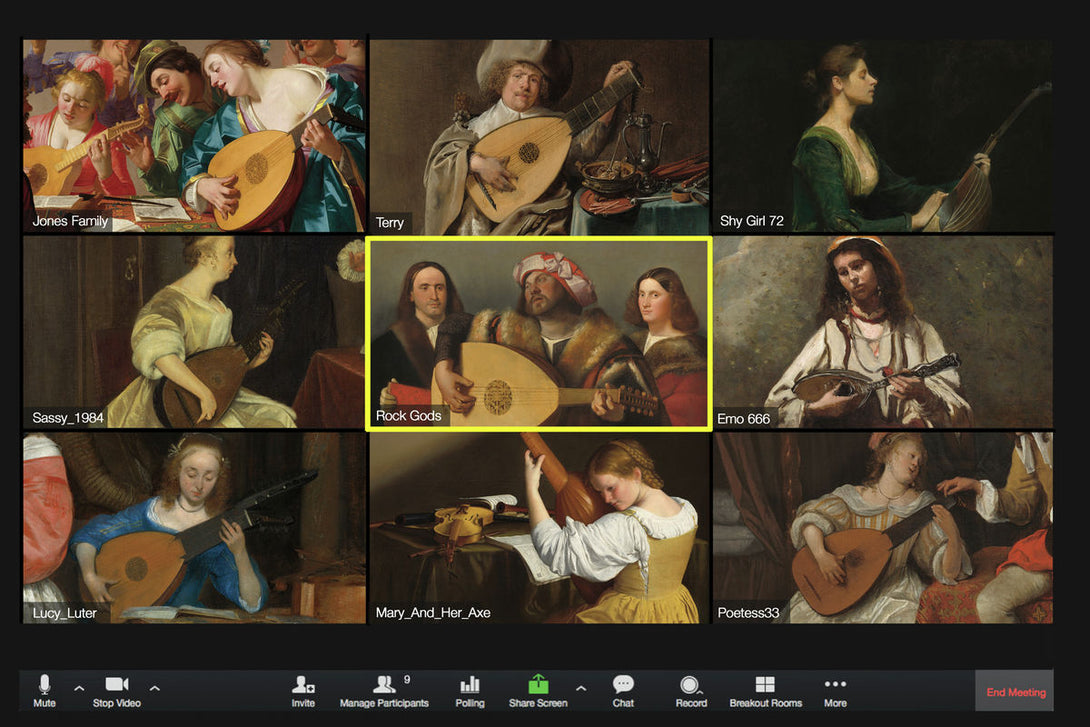Open the Invite participants icon
Image resolution: width=1090 pixels, height=727 pixels.
coord(303,690)
